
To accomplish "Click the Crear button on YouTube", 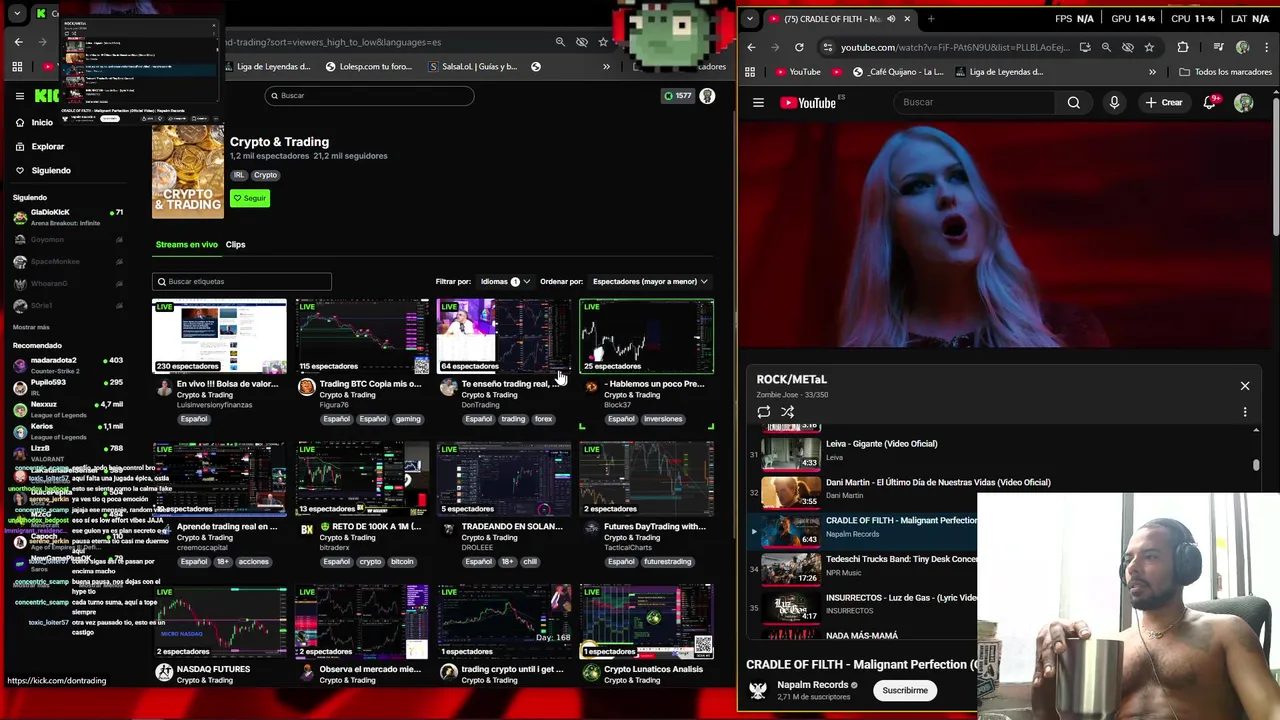I will coord(1164,102).
